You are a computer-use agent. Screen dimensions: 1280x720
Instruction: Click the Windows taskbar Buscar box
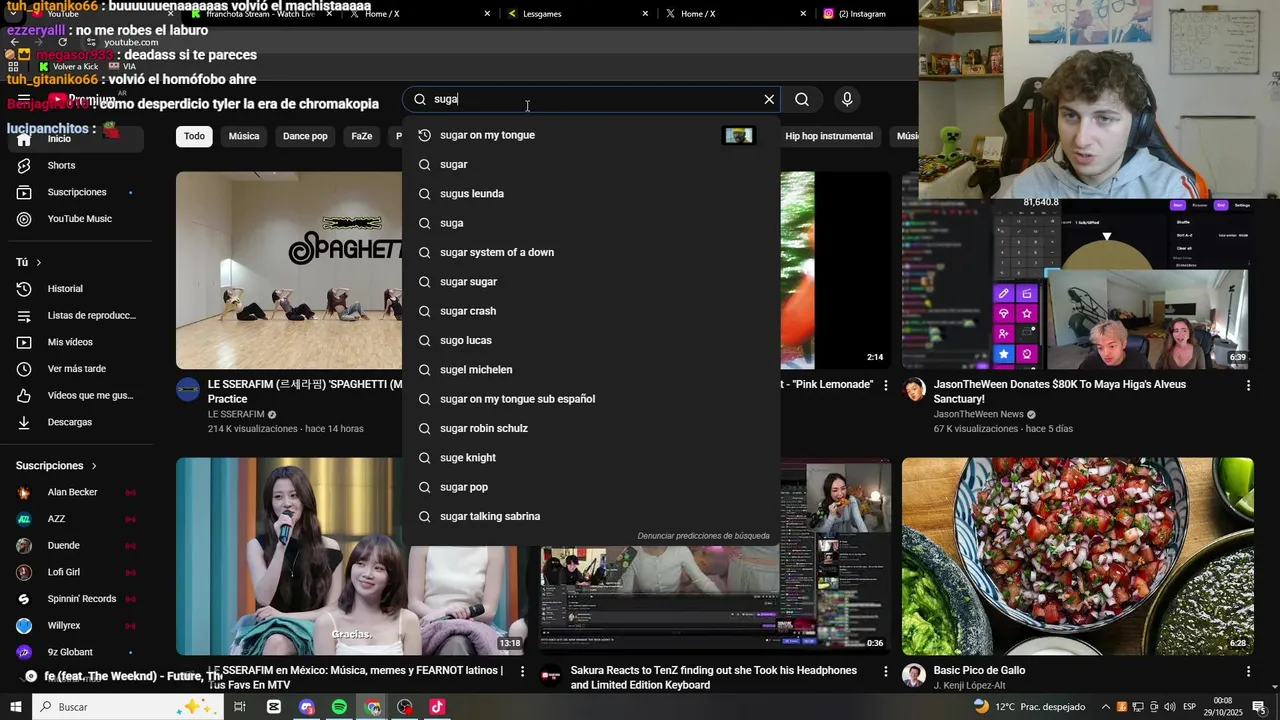click(x=128, y=707)
